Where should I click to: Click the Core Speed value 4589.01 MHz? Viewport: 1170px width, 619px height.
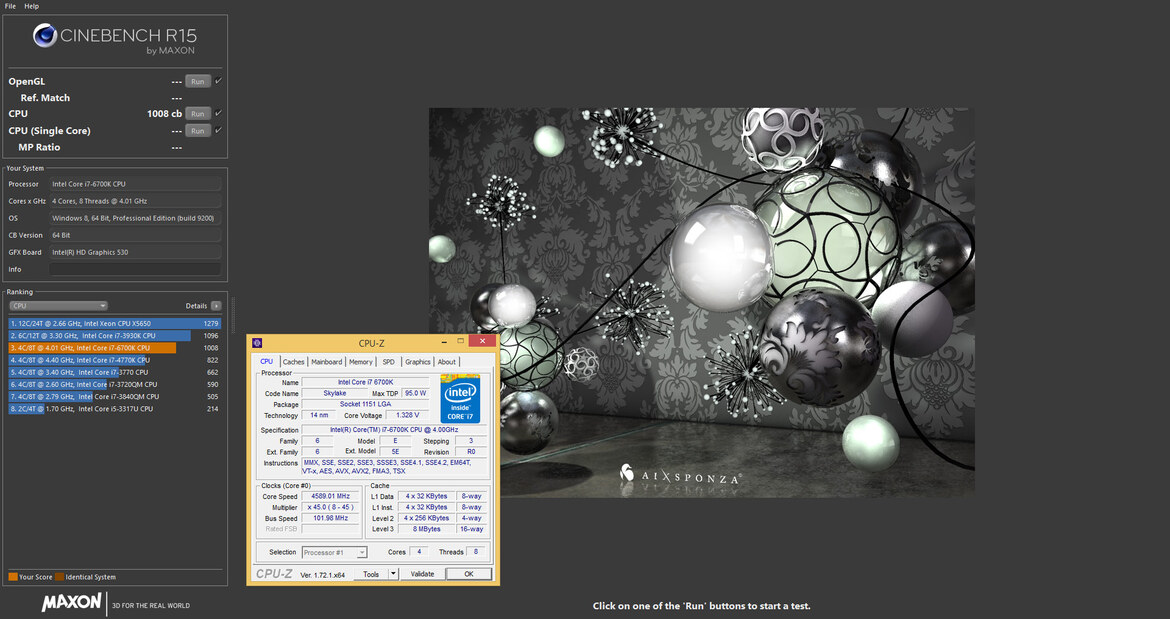[331, 496]
